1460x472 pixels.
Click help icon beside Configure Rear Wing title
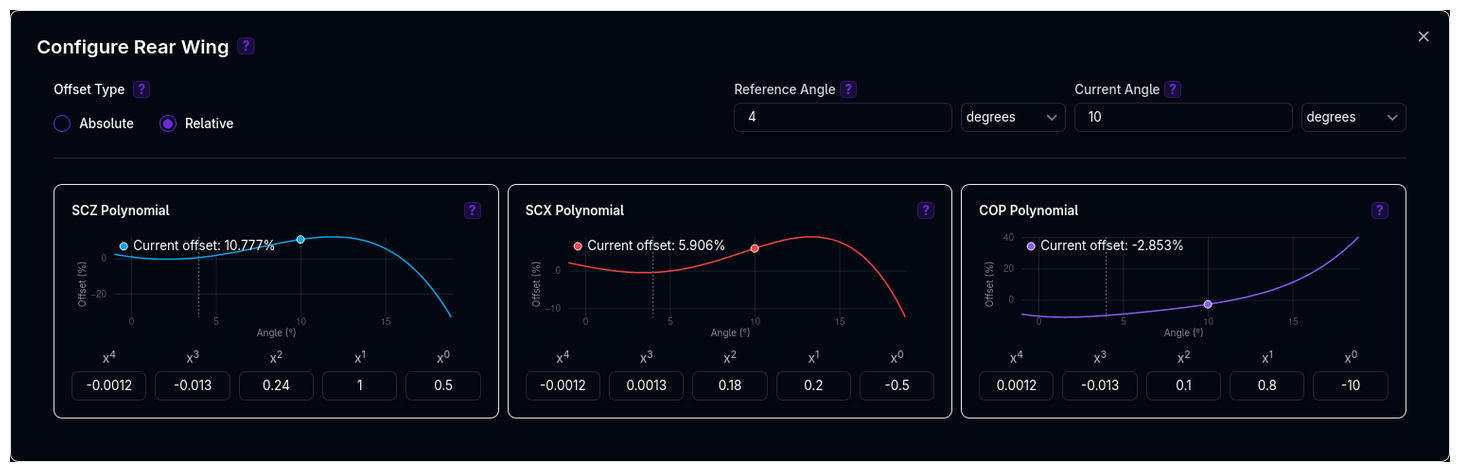tap(246, 46)
